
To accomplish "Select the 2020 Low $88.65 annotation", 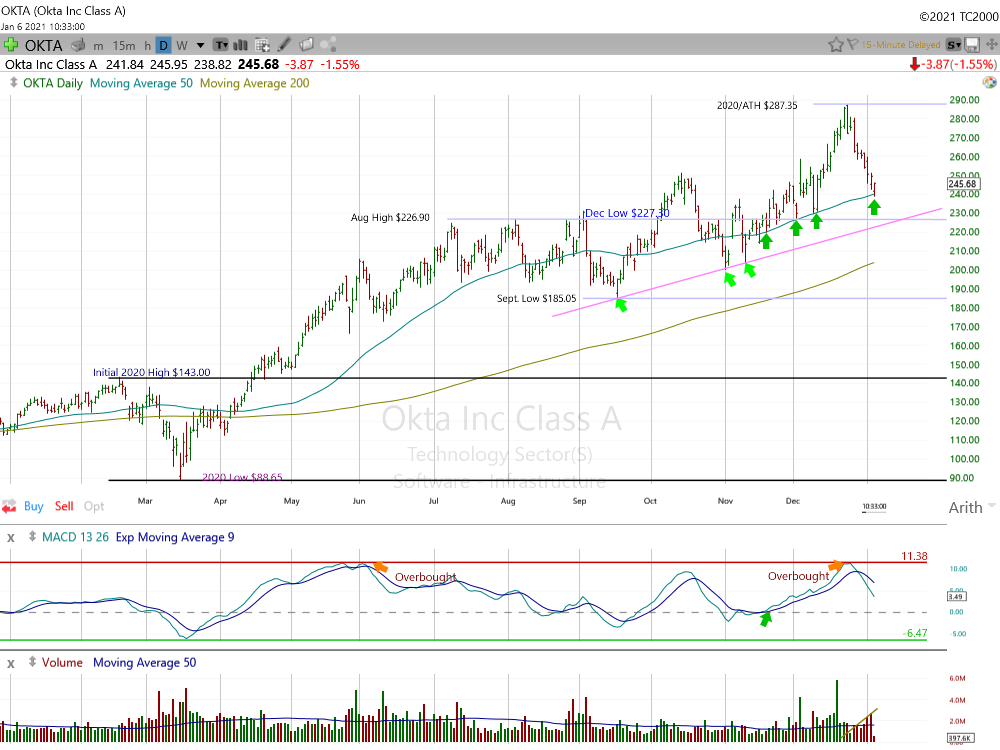I will (242, 477).
